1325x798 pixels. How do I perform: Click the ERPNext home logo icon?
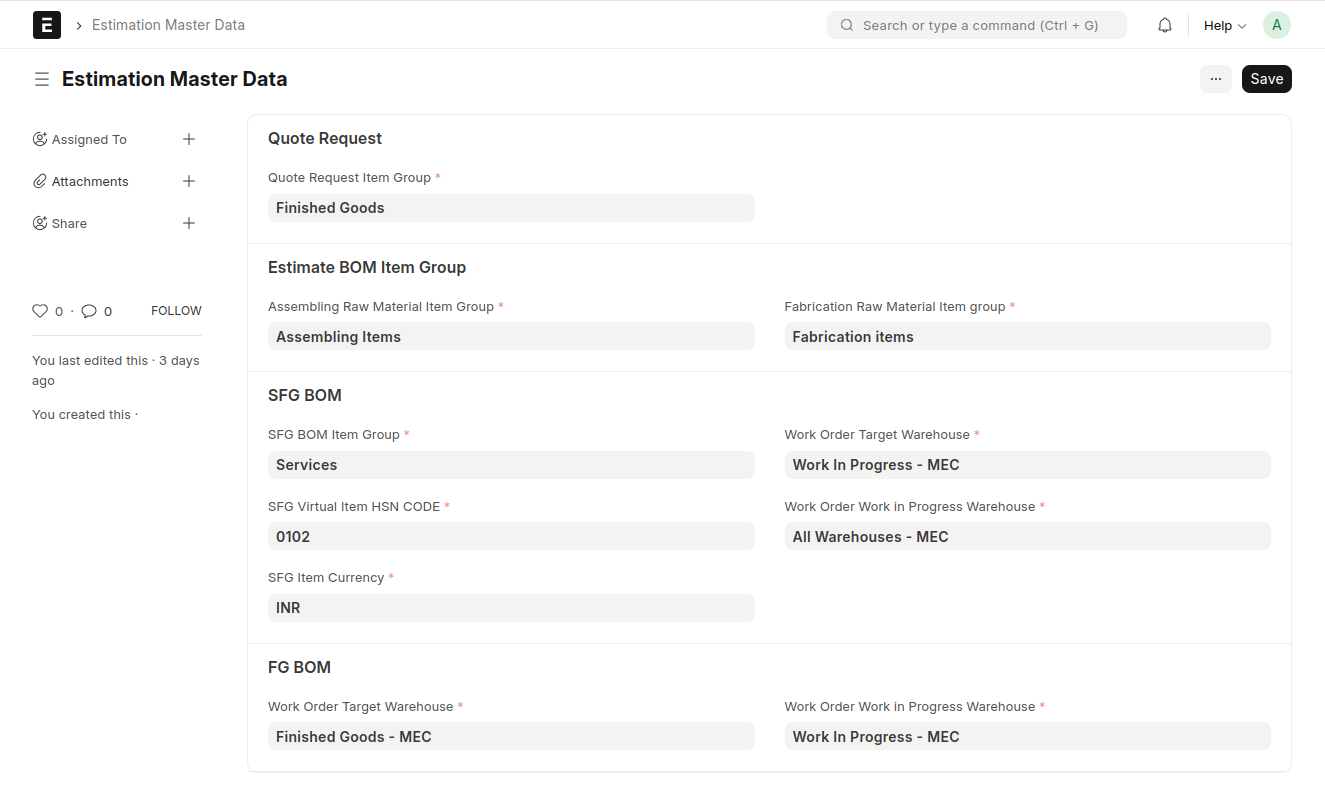click(47, 25)
